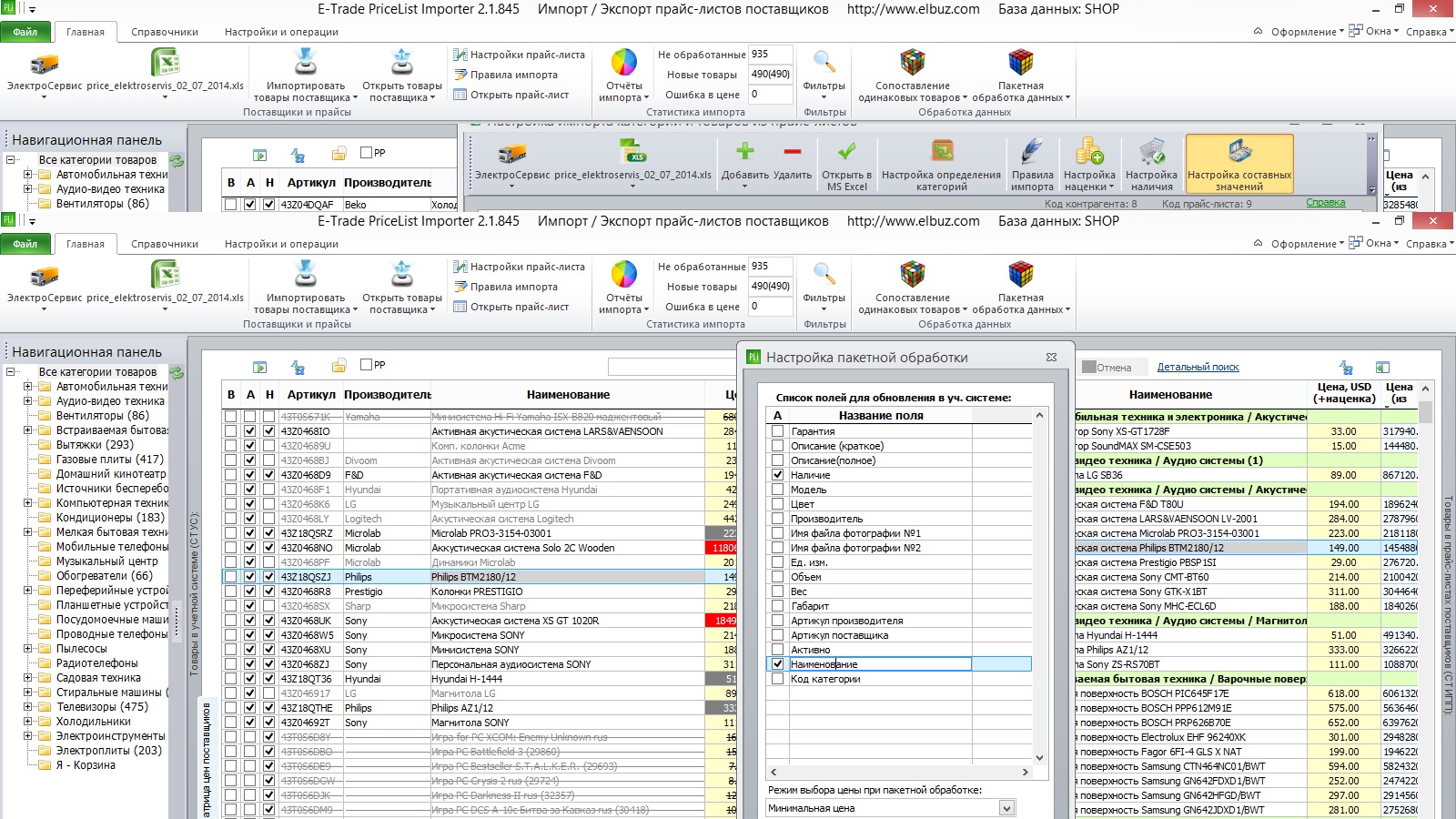Expand the Садовая техника category node
The image size is (1456, 819).
(x=27, y=678)
